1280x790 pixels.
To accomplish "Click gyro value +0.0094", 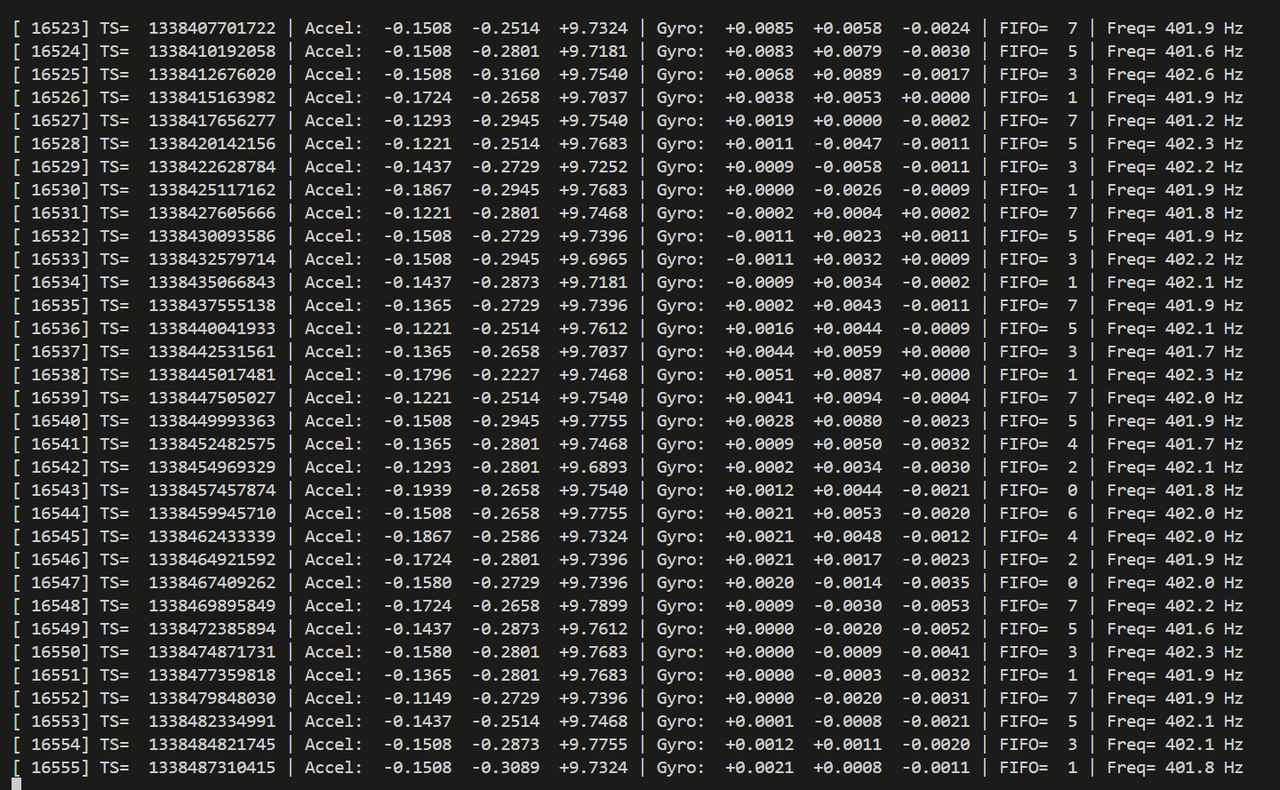I will coord(848,397).
